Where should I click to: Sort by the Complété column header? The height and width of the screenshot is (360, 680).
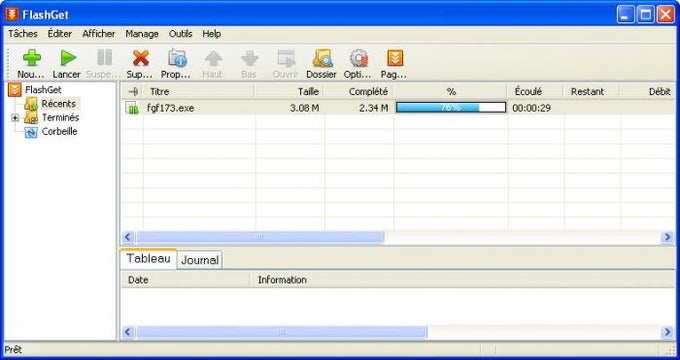(x=359, y=92)
